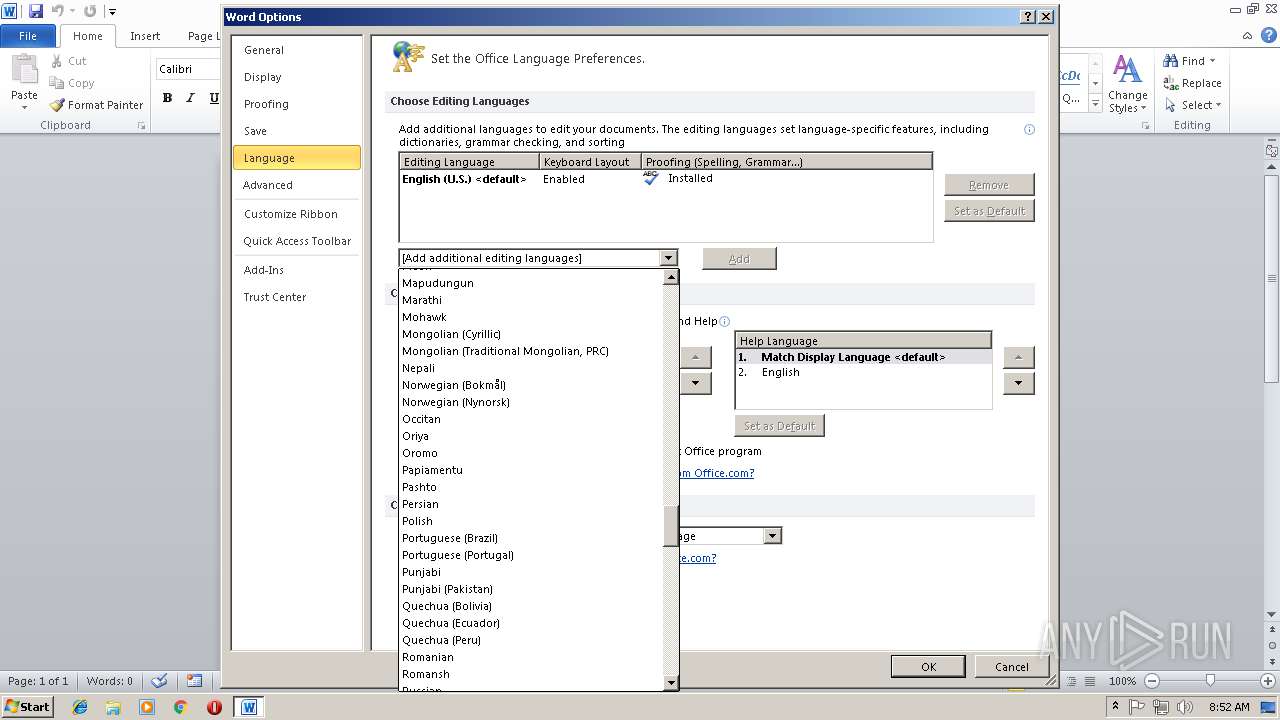
Task: Click the Copy icon in Clipboard group
Action: click(57, 83)
